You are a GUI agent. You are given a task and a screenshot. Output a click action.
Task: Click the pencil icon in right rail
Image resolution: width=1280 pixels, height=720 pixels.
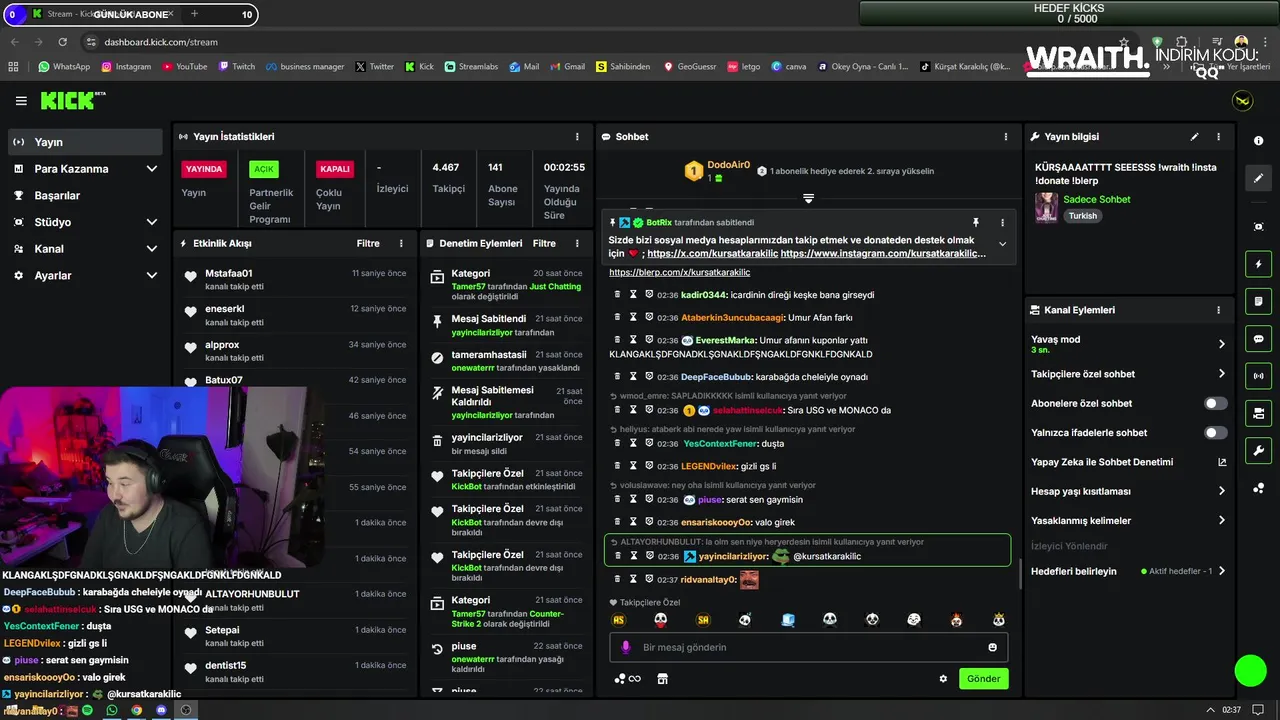pos(1258,178)
